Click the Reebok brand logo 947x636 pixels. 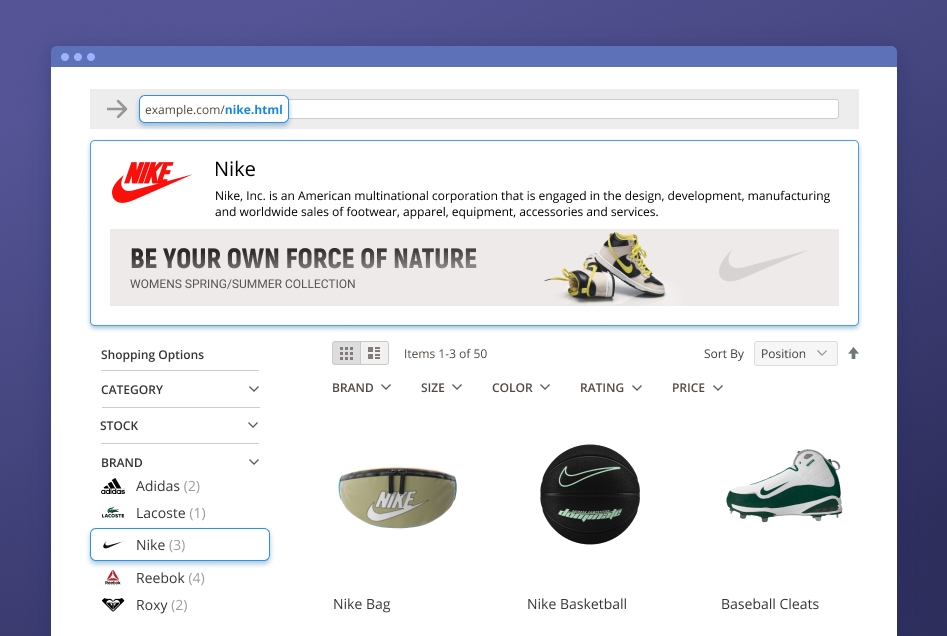(113, 578)
